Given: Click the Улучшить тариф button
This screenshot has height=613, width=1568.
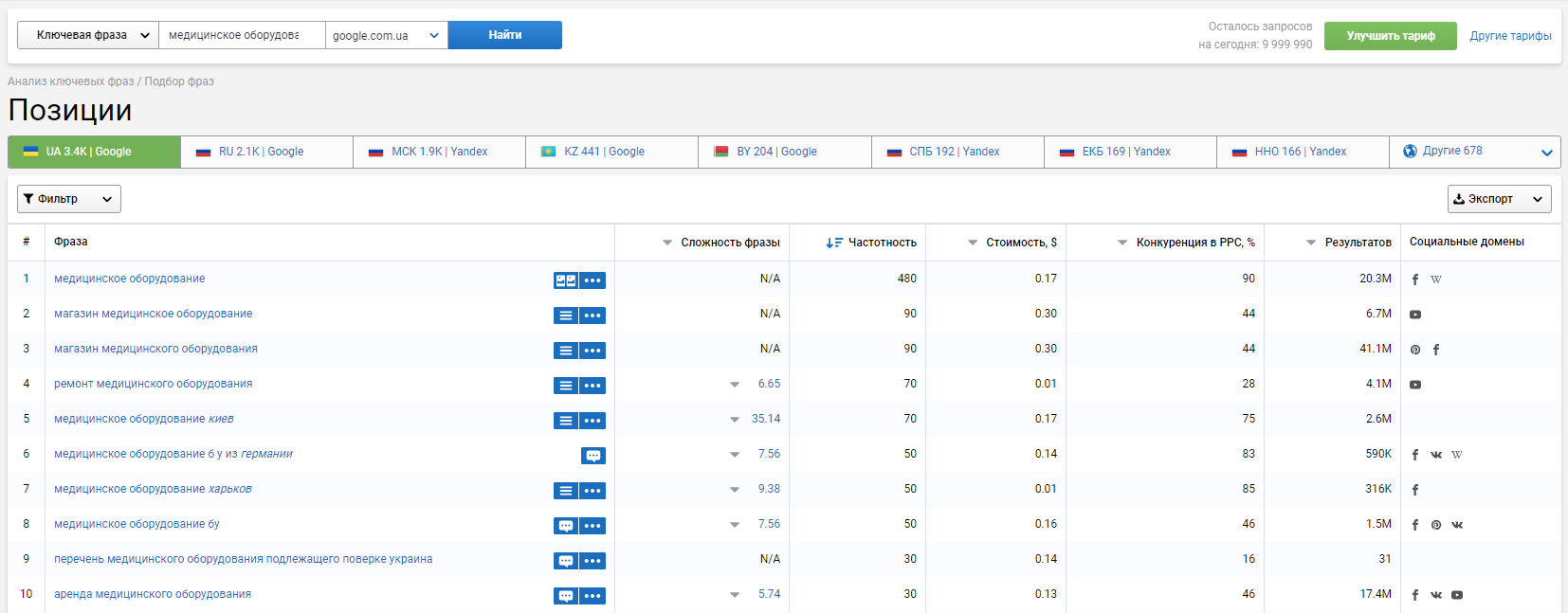Looking at the screenshot, I should [x=1391, y=36].
